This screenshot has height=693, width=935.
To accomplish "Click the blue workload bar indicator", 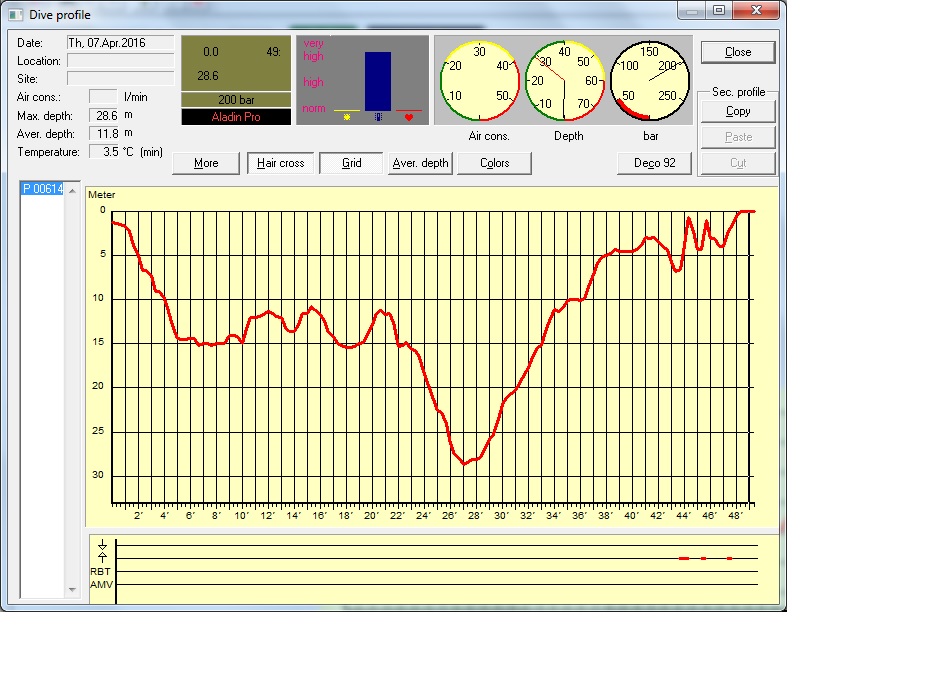I will (x=377, y=81).
